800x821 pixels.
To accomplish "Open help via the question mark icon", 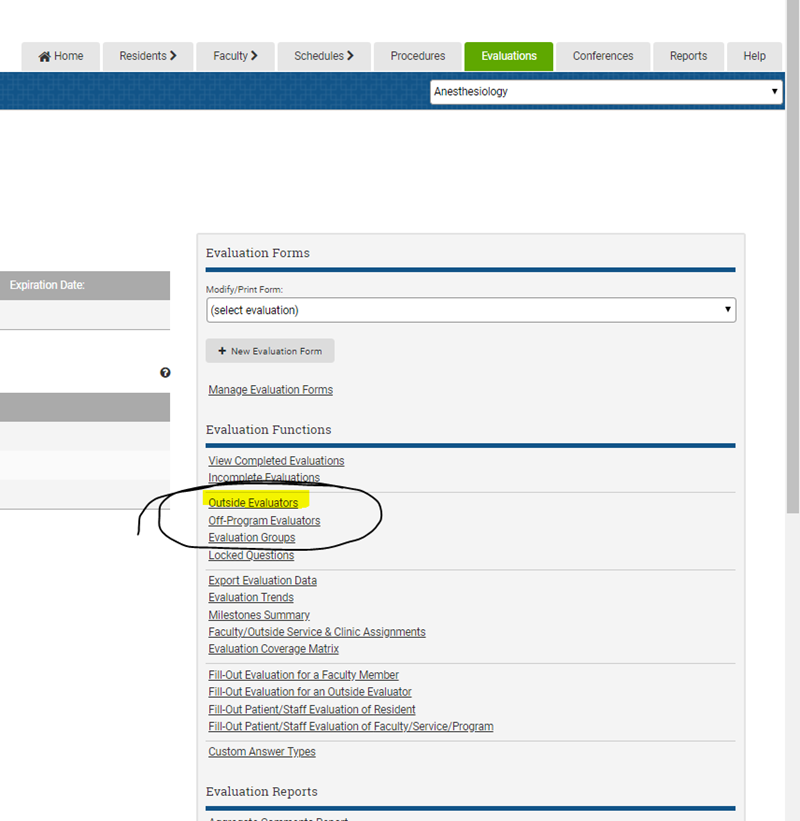I will click(x=165, y=372).
